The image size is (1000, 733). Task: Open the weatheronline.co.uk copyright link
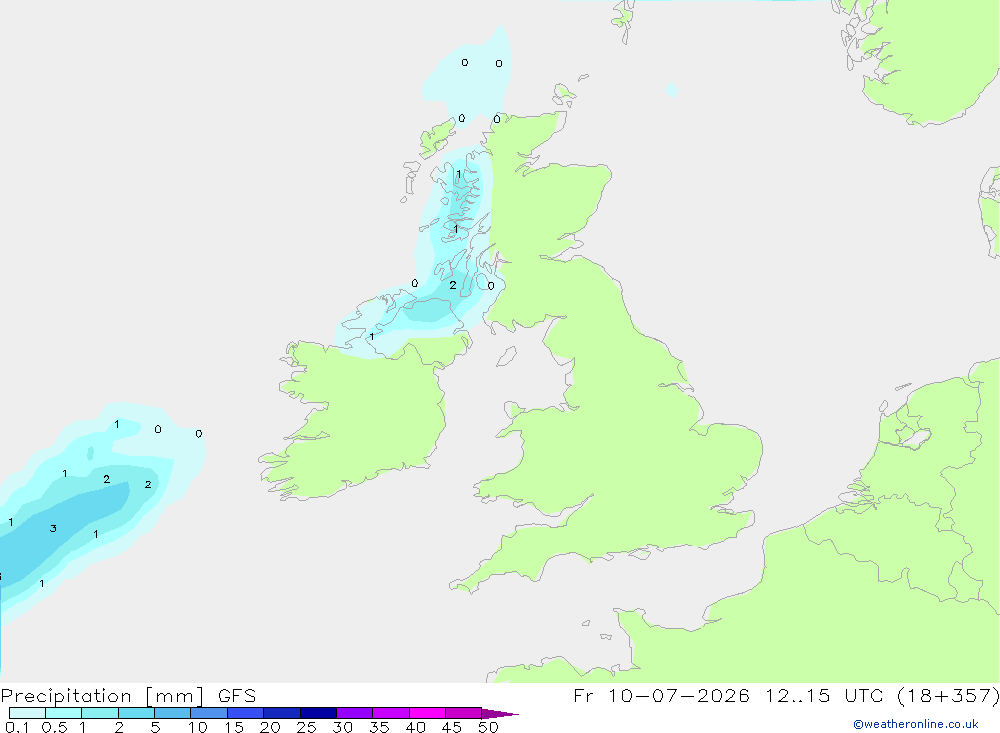click(x=916, y=724)
